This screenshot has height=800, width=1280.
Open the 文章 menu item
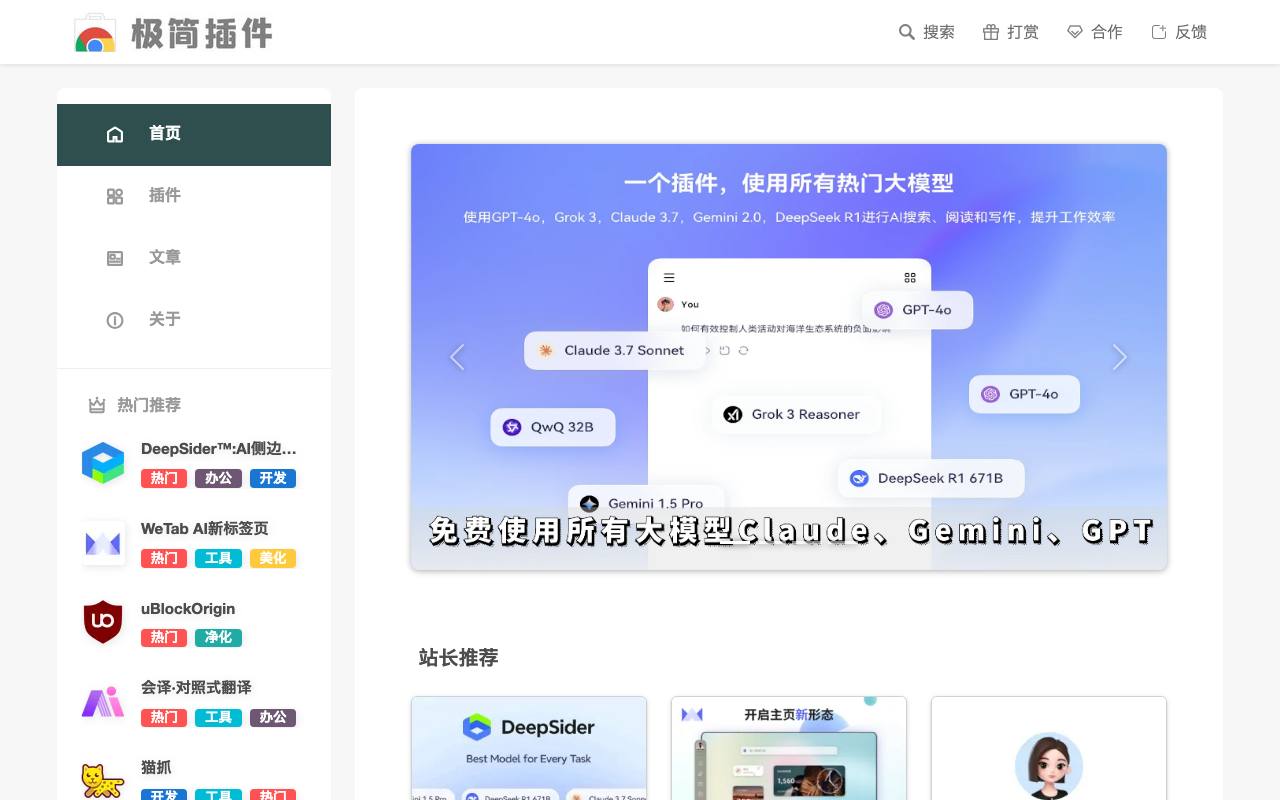coord(194,259)
